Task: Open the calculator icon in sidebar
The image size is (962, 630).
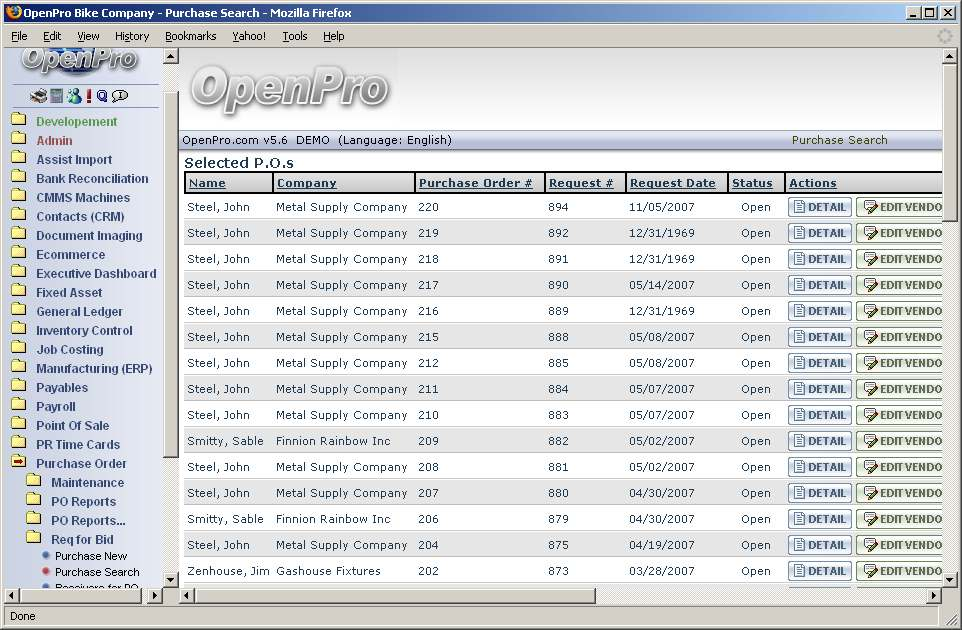Action: (x=57, y=96)
